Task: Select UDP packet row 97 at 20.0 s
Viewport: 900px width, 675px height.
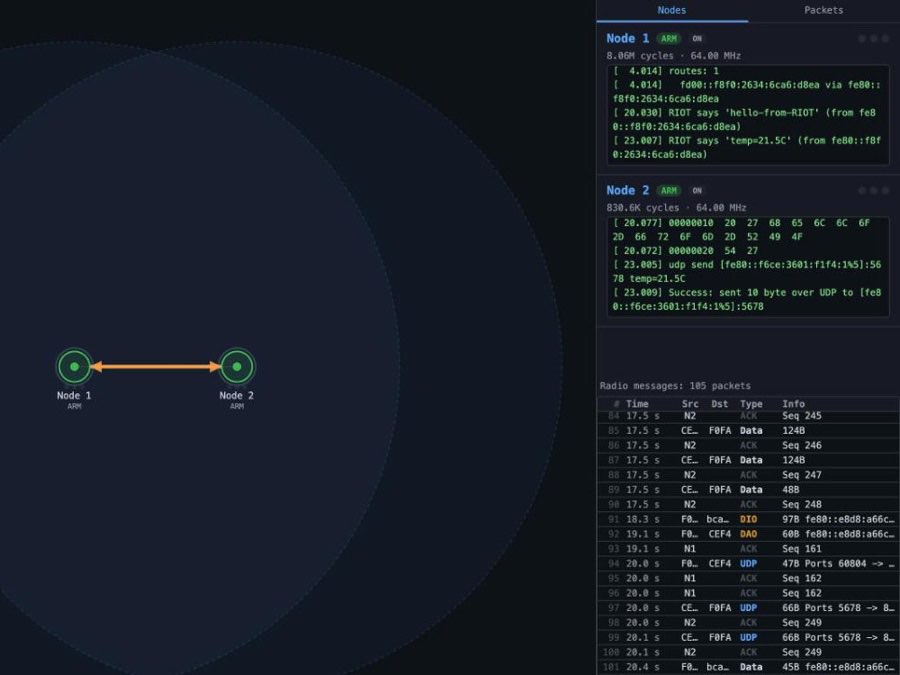Action: [748, 608]
